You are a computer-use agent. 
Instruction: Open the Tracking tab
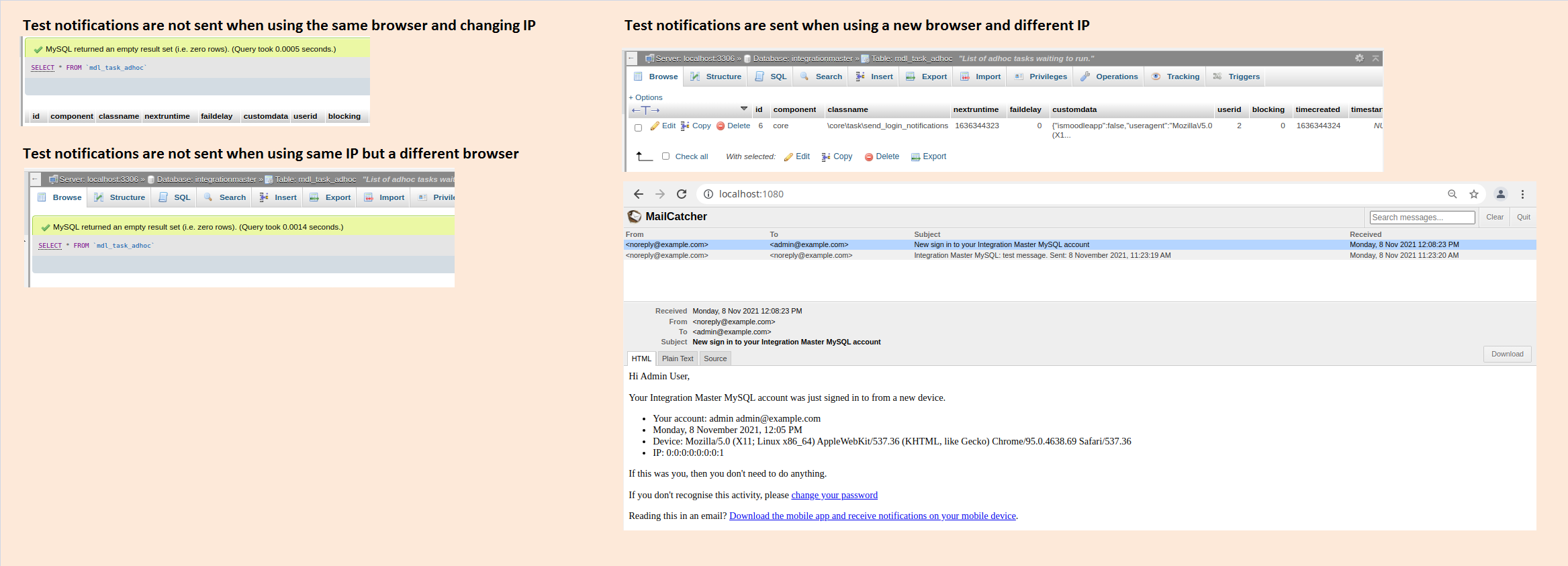click(x=1175, y=77)
